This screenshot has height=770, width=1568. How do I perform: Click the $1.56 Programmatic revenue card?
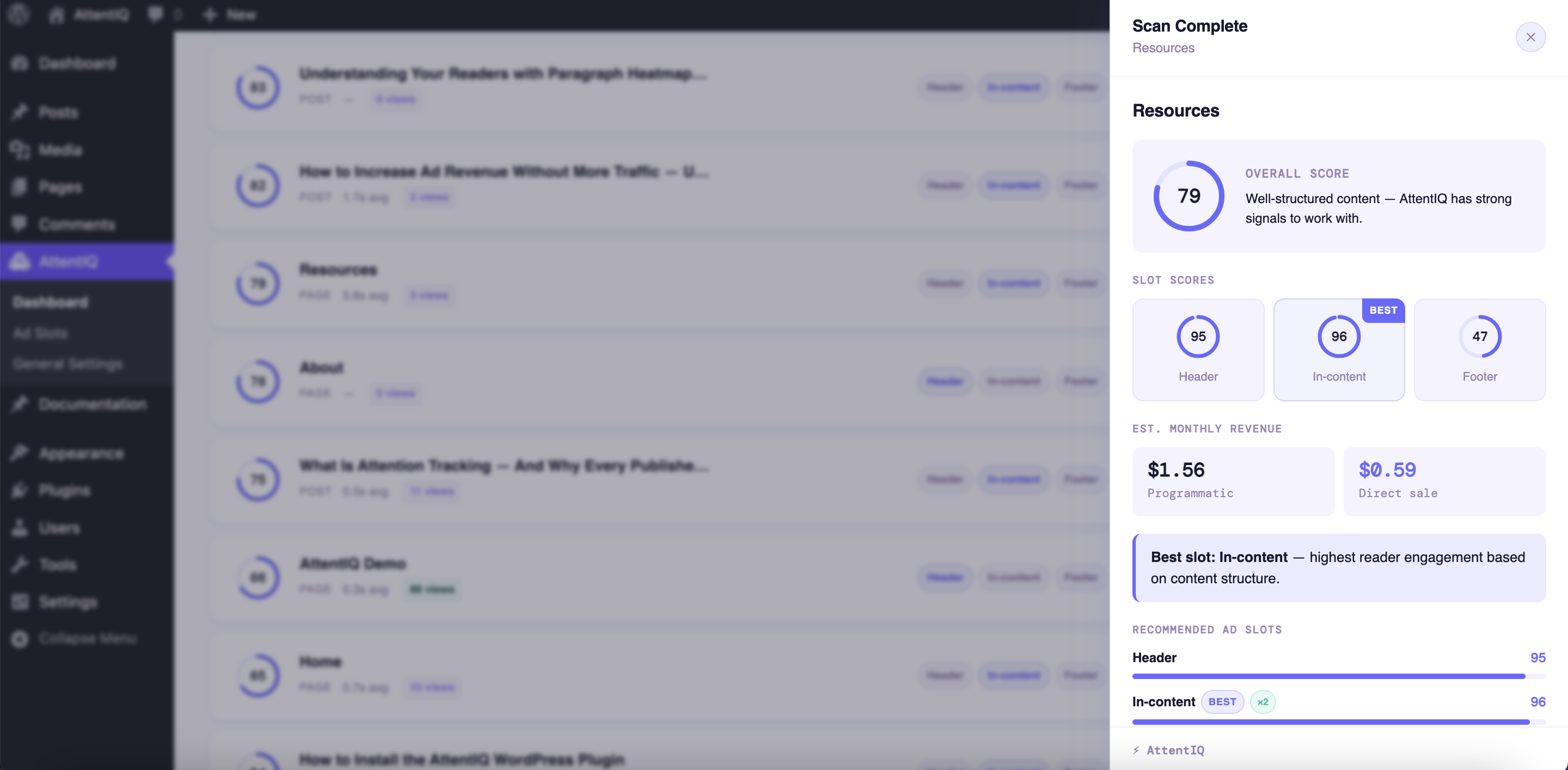click(x=1233, y=481)
